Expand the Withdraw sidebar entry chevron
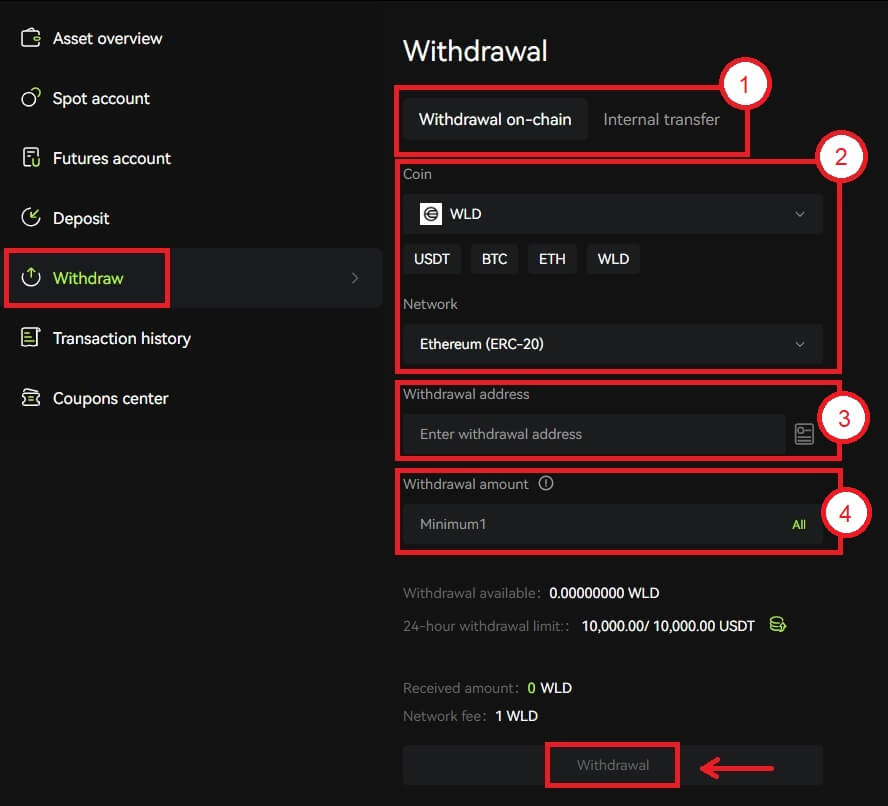The height and width of the screenshot is (806, 888). 355,278
